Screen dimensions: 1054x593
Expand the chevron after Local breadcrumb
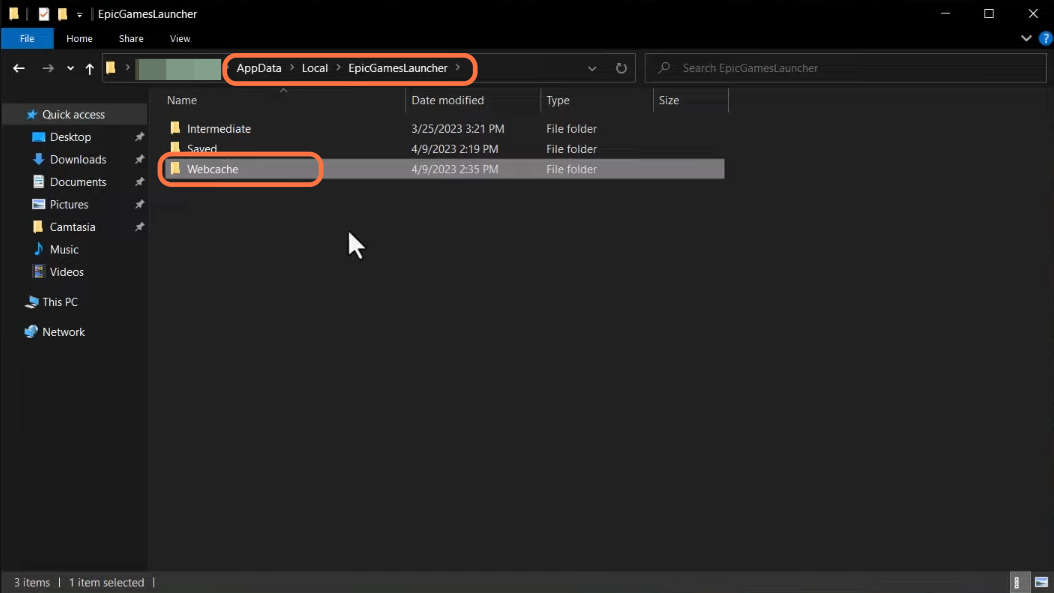pyautogui.click(x=338, y=68)
